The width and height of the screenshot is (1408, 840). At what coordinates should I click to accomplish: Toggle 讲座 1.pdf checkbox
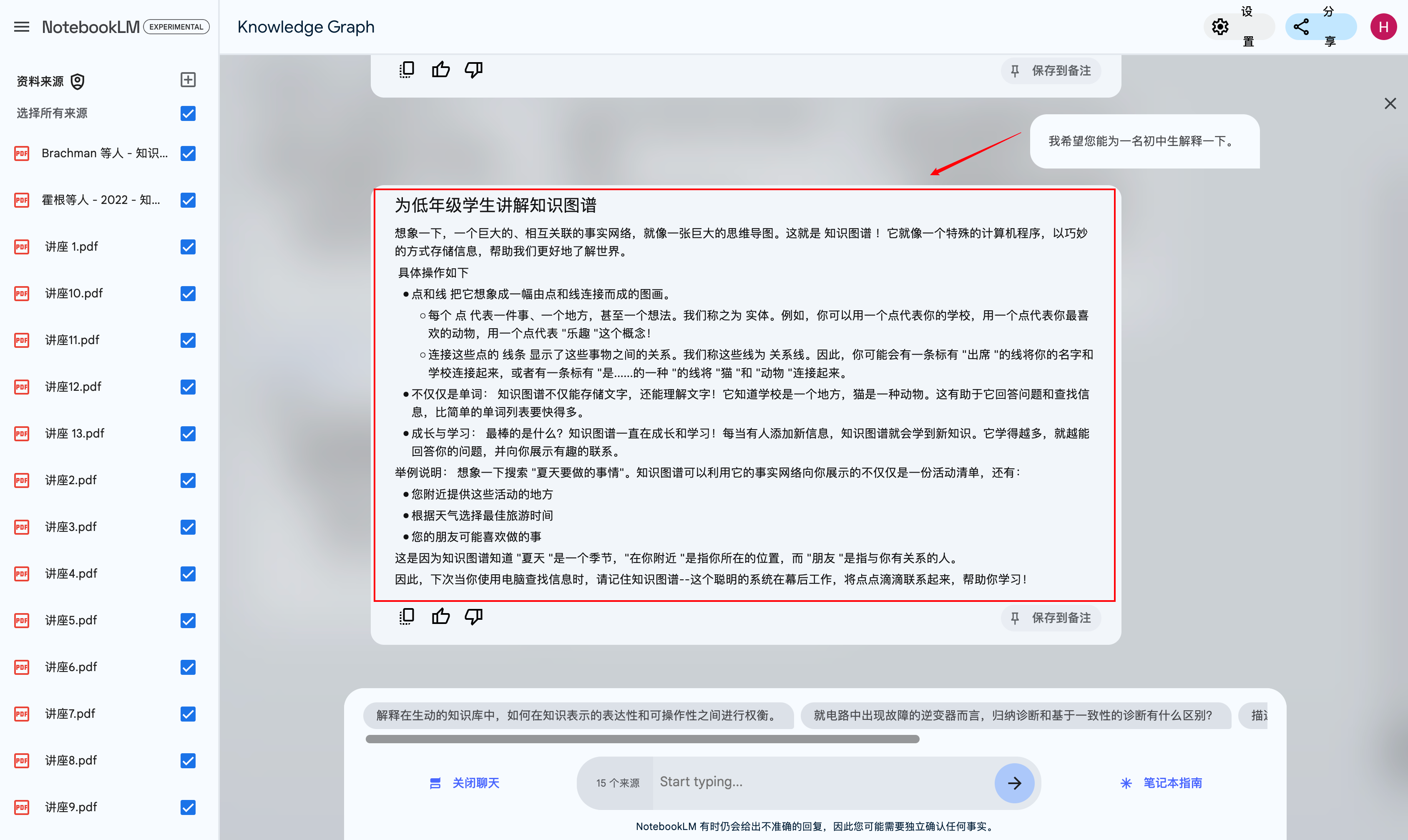[188, 247]
